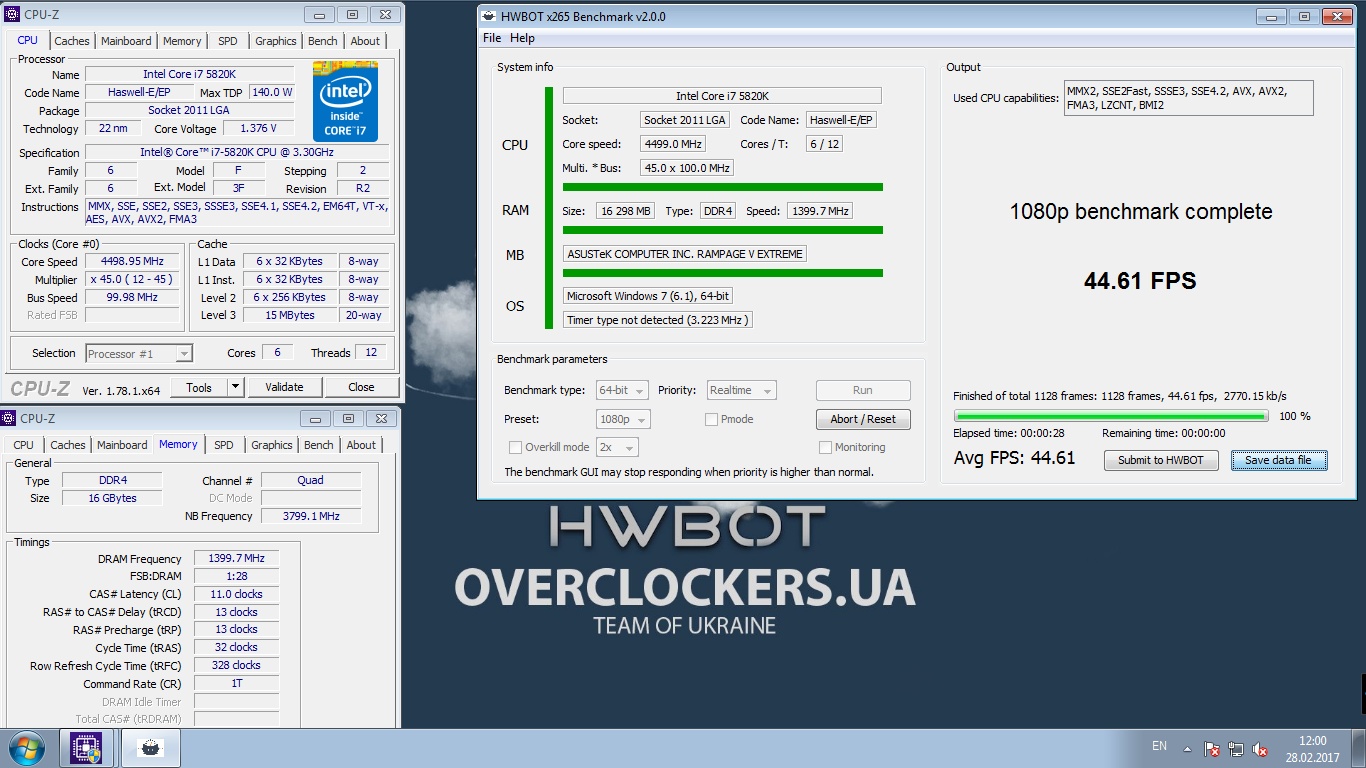1366x768 pixels.
Task: Click the Multiplier x 45.0 field
Action: tap(133, 280)
